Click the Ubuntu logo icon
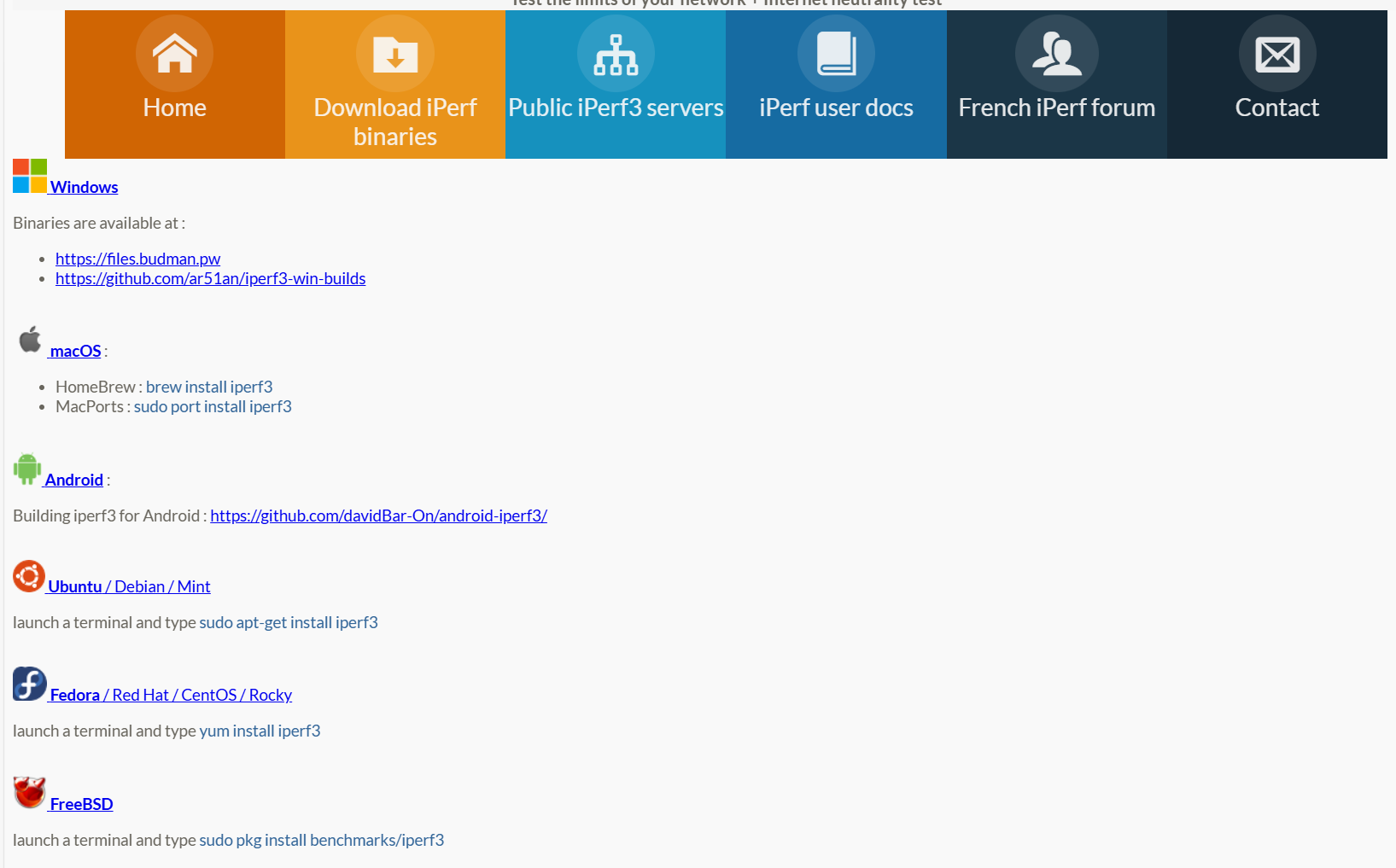The height and width of the screenshot is (868, 1396). coord(29,576)
